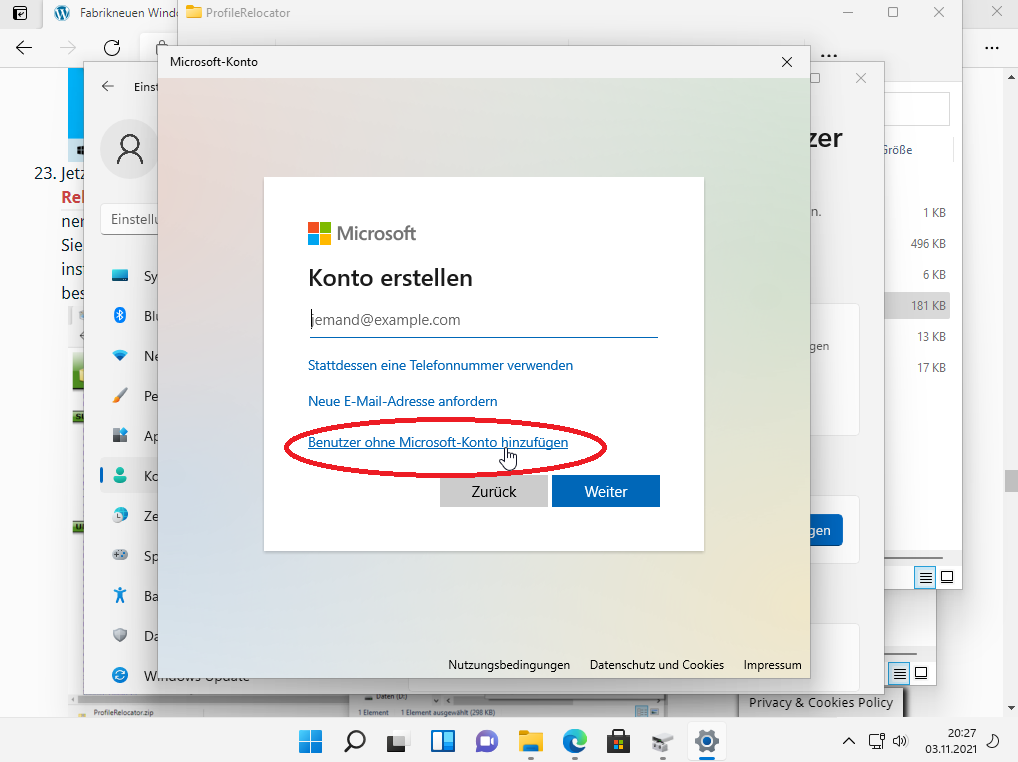Open the Impressum link
Image resolution: width=1018 pixels, height=762 pixels.
coord(773,665)
